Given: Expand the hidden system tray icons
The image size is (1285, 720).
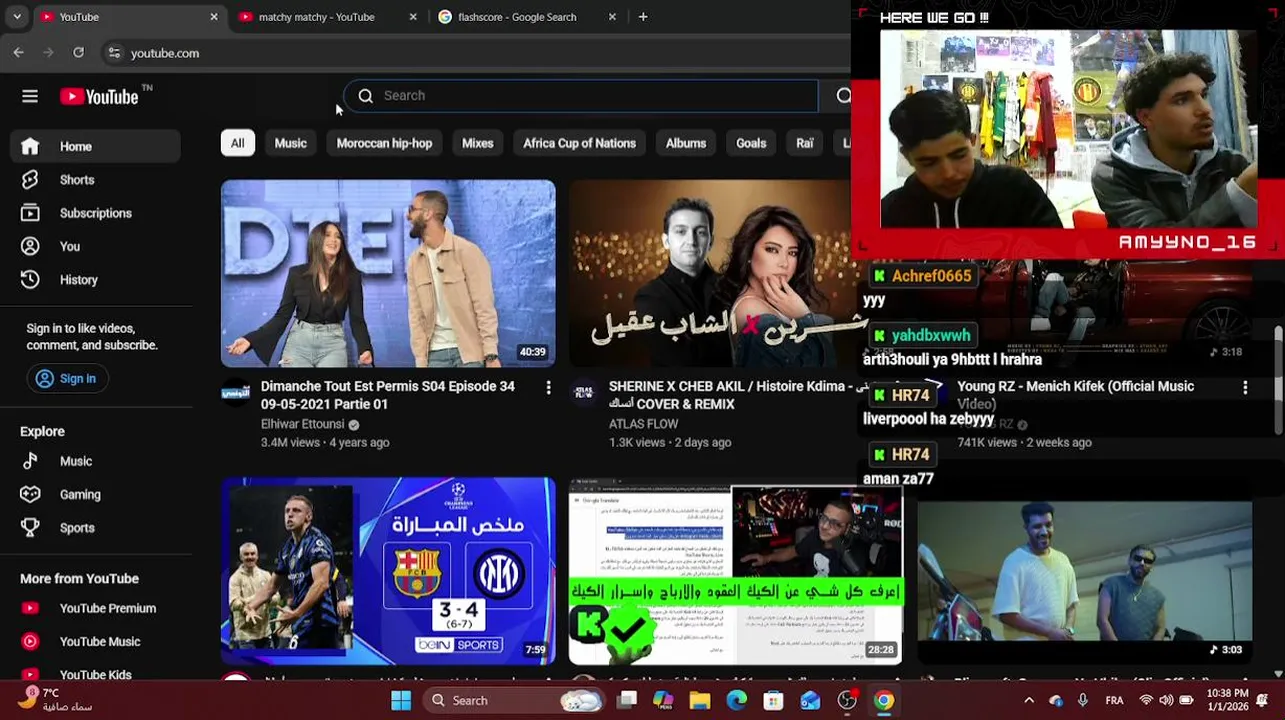Looking at the screenshot, I should click(x=1028, y=700).
